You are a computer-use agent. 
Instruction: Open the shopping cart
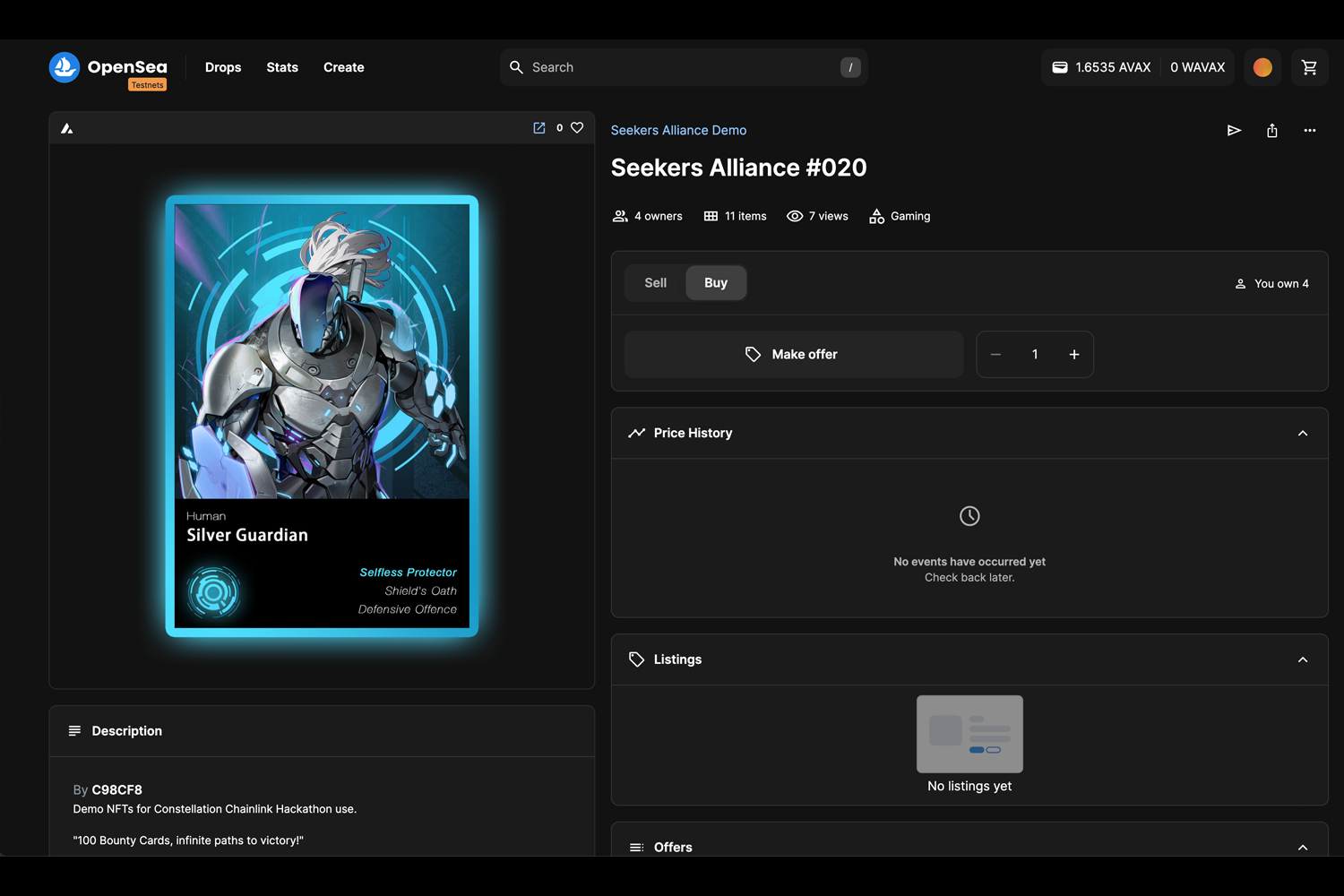click(x=1309, y=67)
